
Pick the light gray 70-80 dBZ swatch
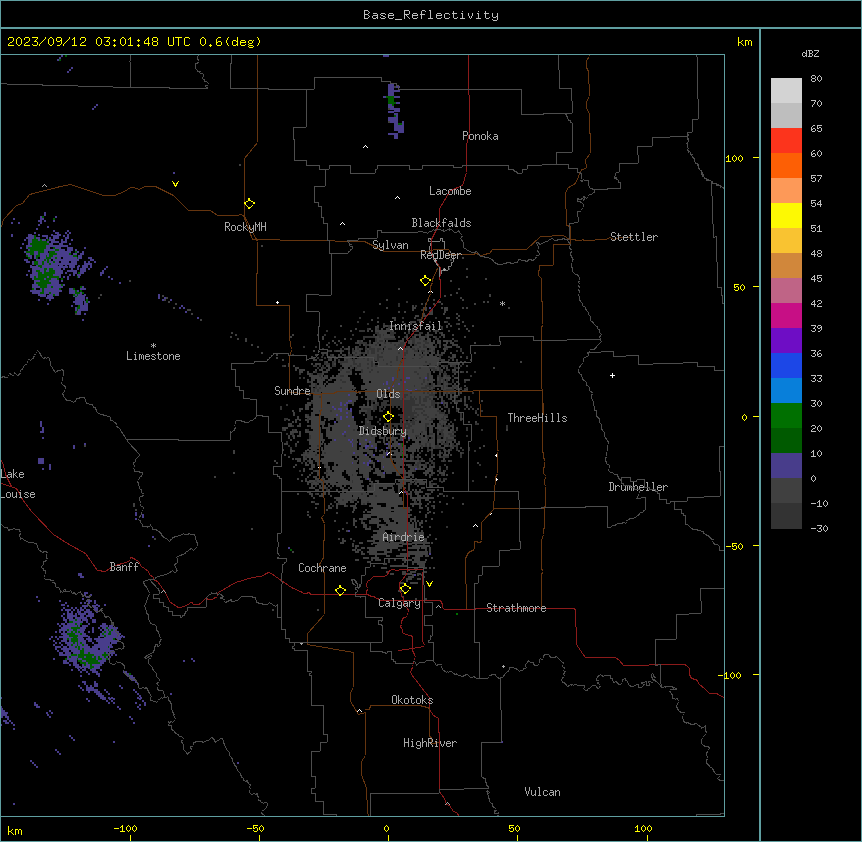point(786,90)
